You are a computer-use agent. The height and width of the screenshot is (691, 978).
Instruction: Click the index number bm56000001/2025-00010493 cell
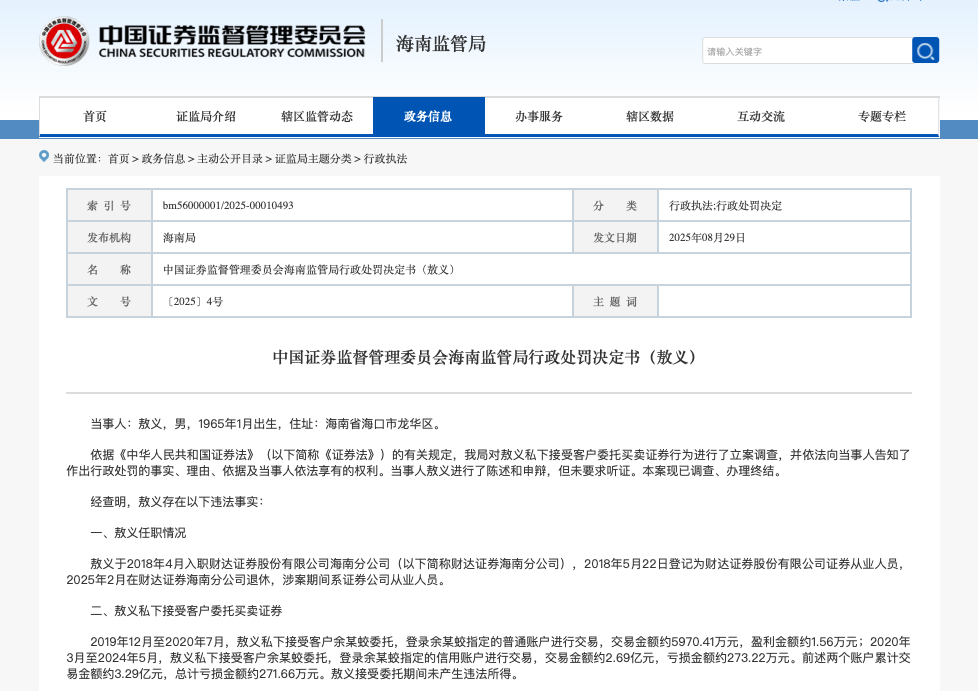[228, 205]
